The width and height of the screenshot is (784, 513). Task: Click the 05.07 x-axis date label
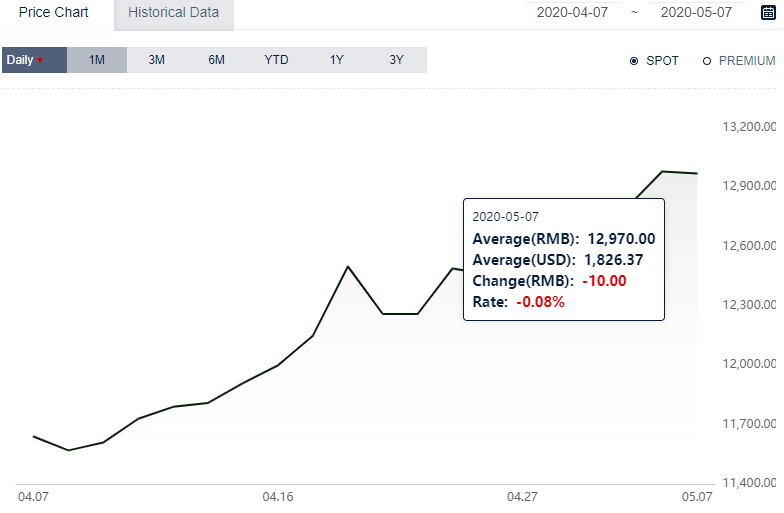pyautogui.click(x=697, y=497)
